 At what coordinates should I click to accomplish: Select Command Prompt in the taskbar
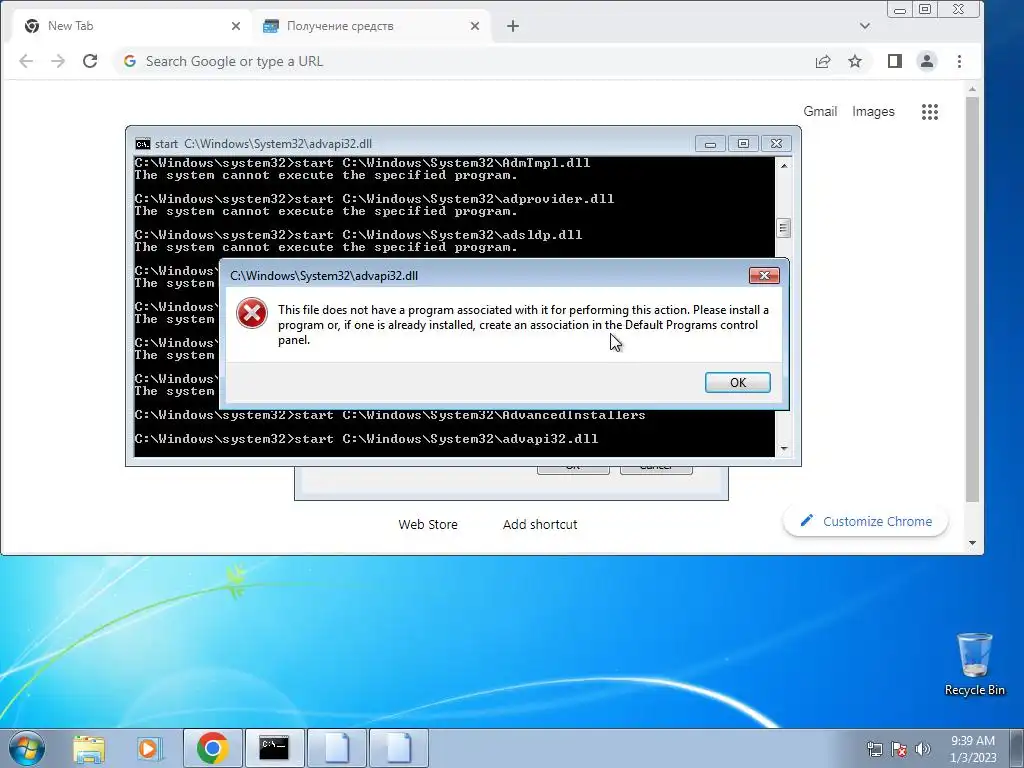tap(274, 748)
